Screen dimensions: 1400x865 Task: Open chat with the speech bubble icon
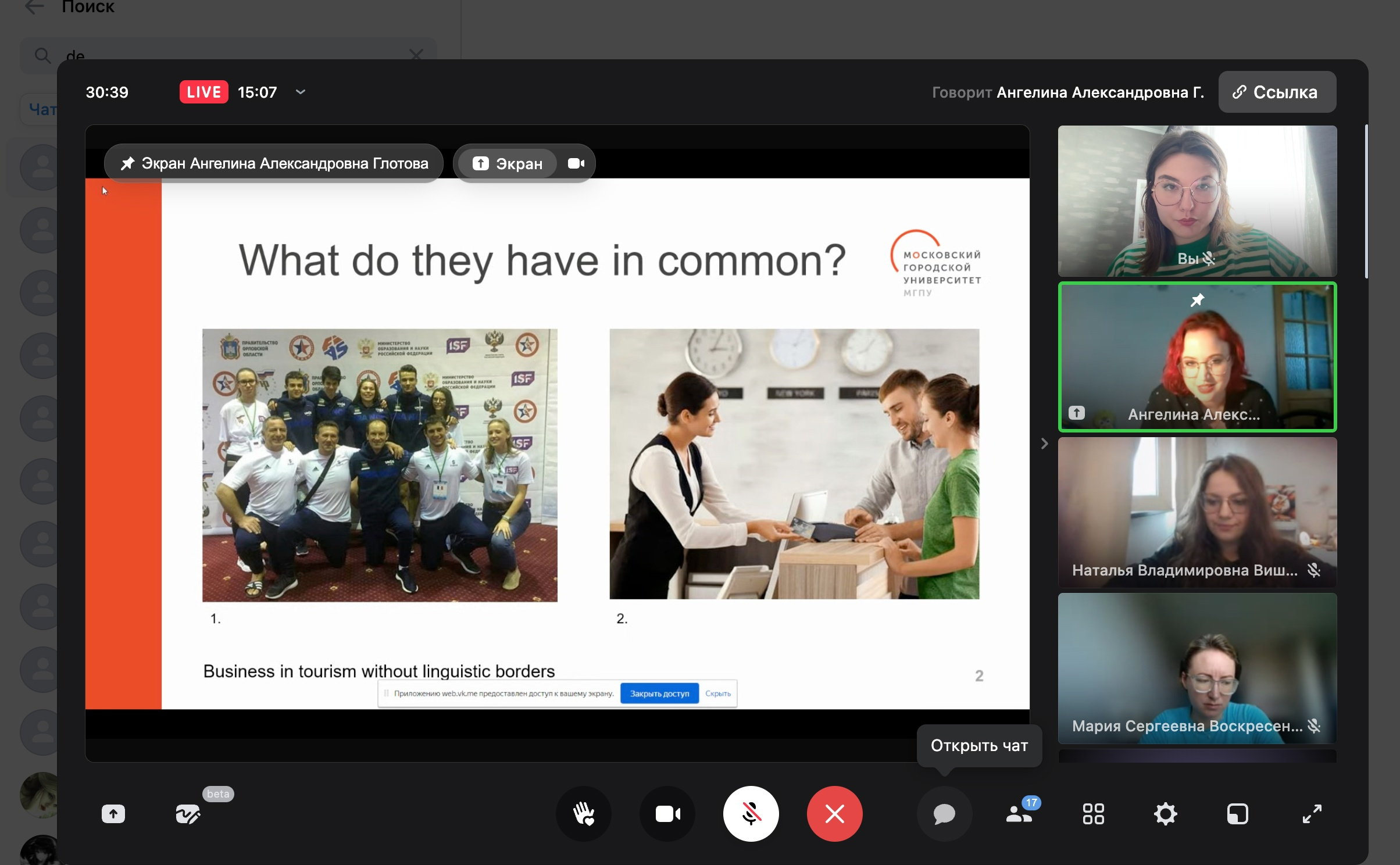point(944,814)
